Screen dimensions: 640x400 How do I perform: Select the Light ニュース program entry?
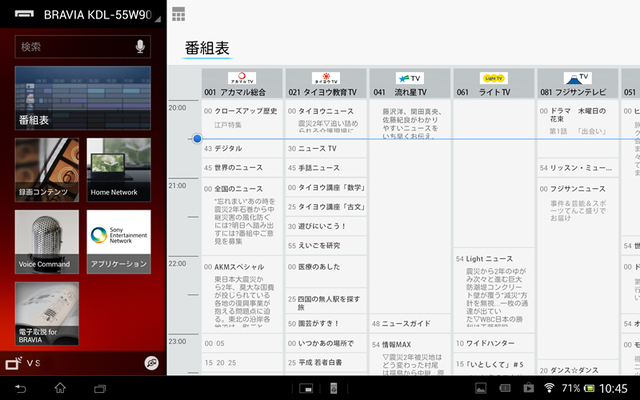(x=493, y=259)
